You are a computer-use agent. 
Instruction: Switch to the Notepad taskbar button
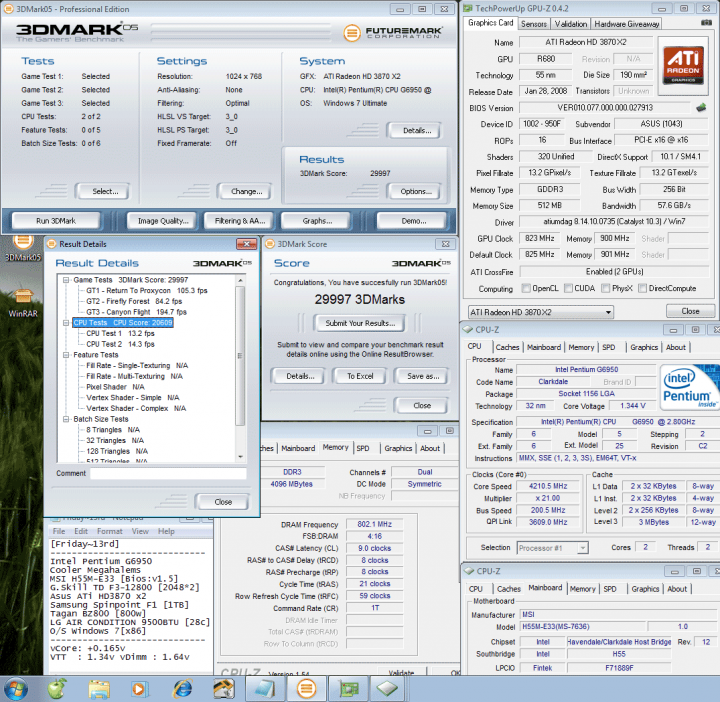(x=265, y=689)
